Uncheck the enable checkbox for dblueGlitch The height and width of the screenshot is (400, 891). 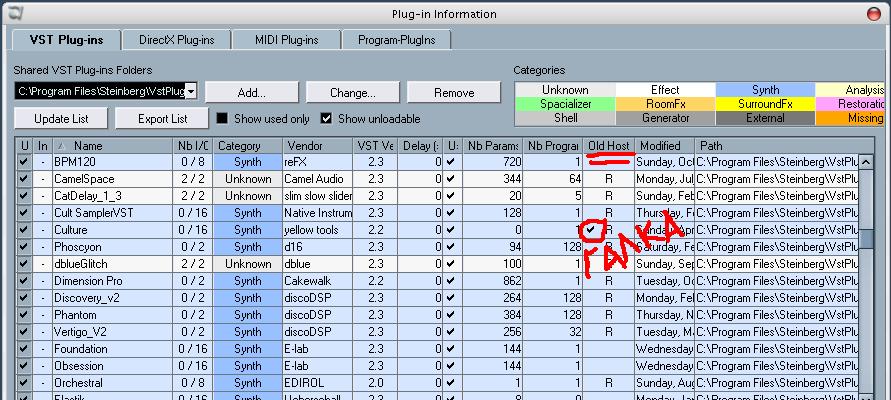pos(23,264)
